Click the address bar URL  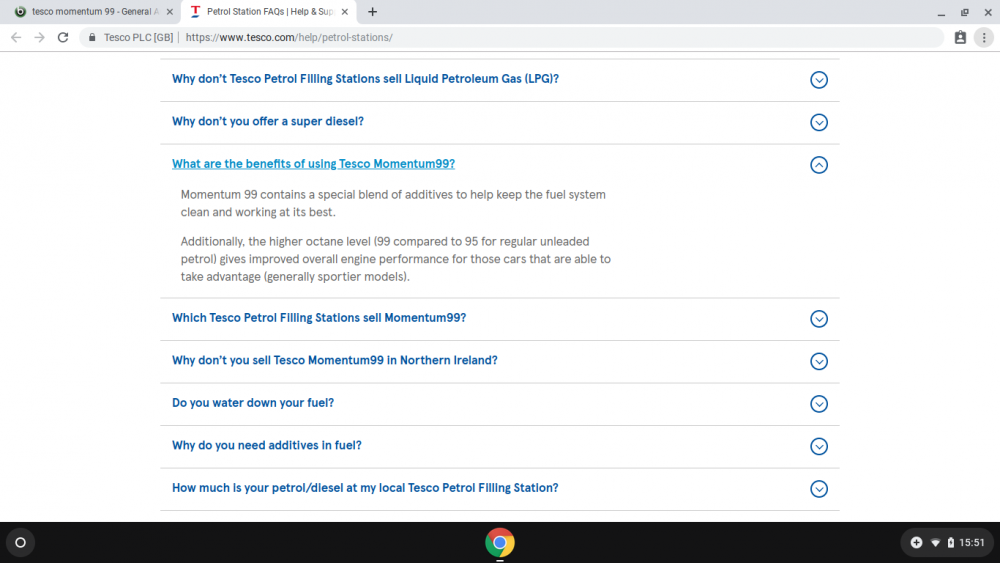coord(289,38)
